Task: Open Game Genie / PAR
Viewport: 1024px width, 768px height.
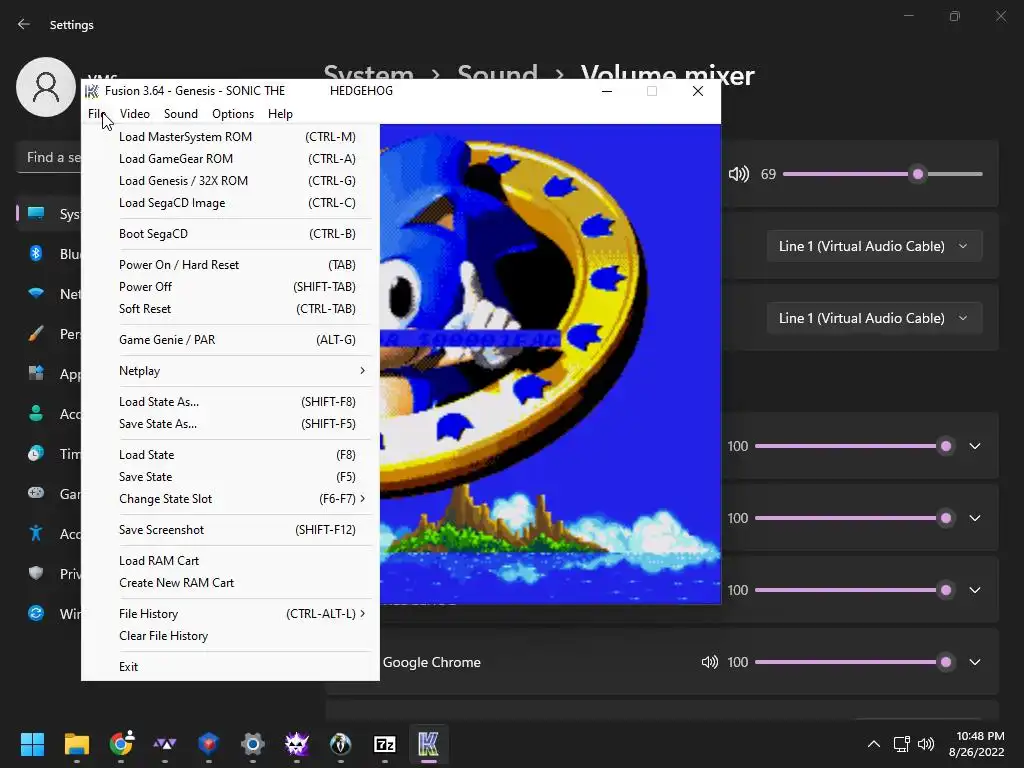Action: coord(231,340)
